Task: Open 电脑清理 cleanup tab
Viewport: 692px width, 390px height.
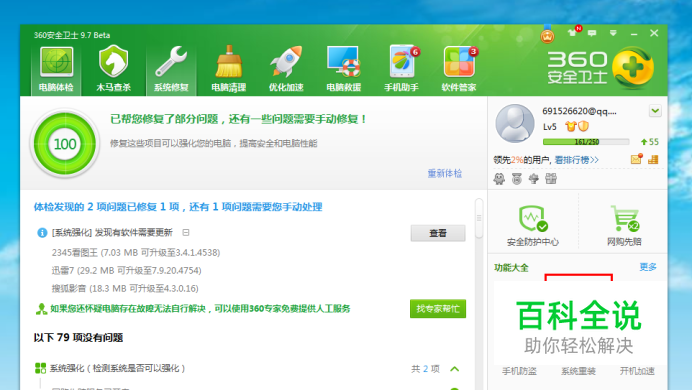Action: (229, 70)
